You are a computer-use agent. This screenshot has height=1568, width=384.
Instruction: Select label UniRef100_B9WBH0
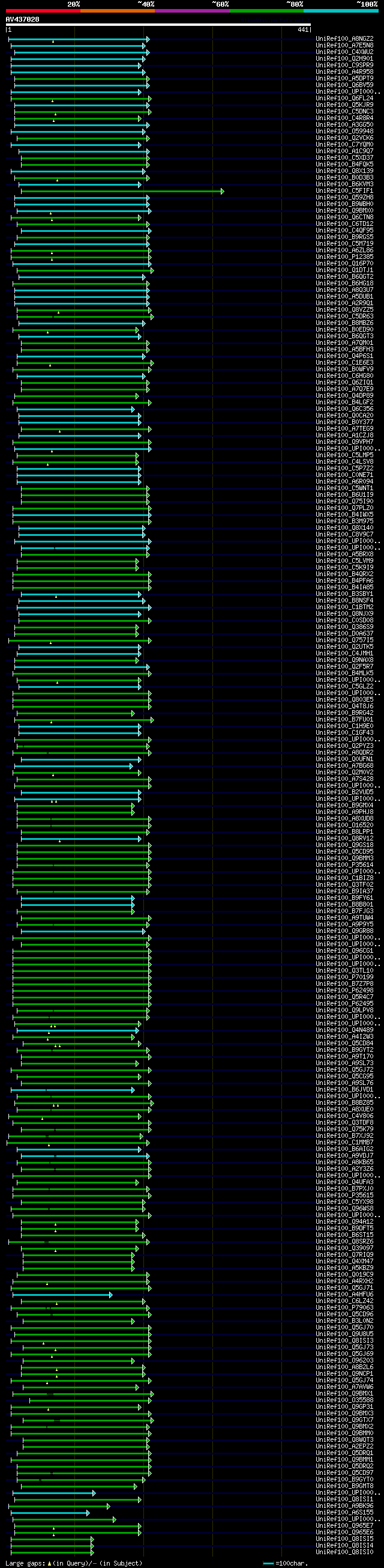point(344,204)
